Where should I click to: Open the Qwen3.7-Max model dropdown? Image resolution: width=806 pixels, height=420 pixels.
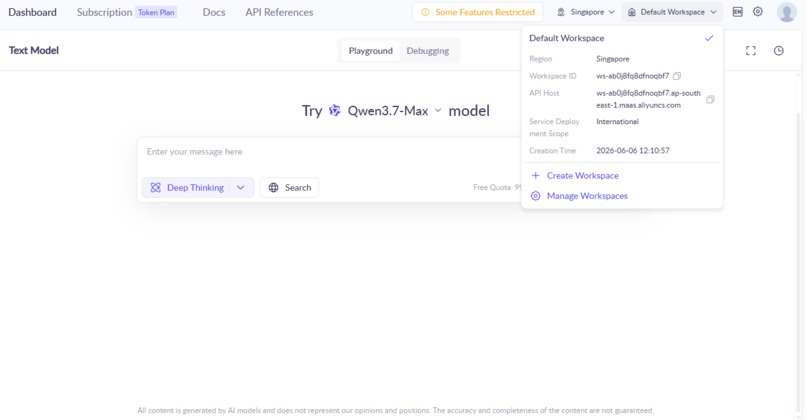pos(394,111)
